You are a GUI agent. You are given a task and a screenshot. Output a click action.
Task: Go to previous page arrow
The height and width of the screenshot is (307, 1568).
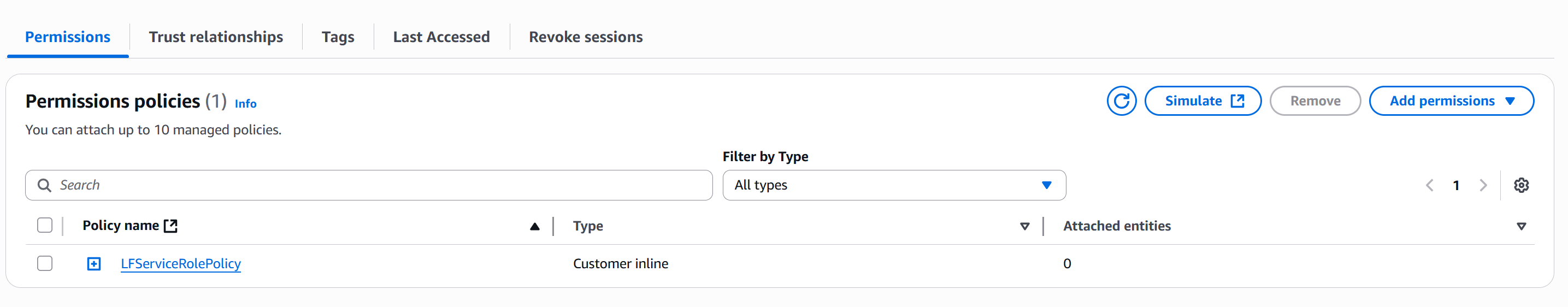click(x=1430, y=185)
